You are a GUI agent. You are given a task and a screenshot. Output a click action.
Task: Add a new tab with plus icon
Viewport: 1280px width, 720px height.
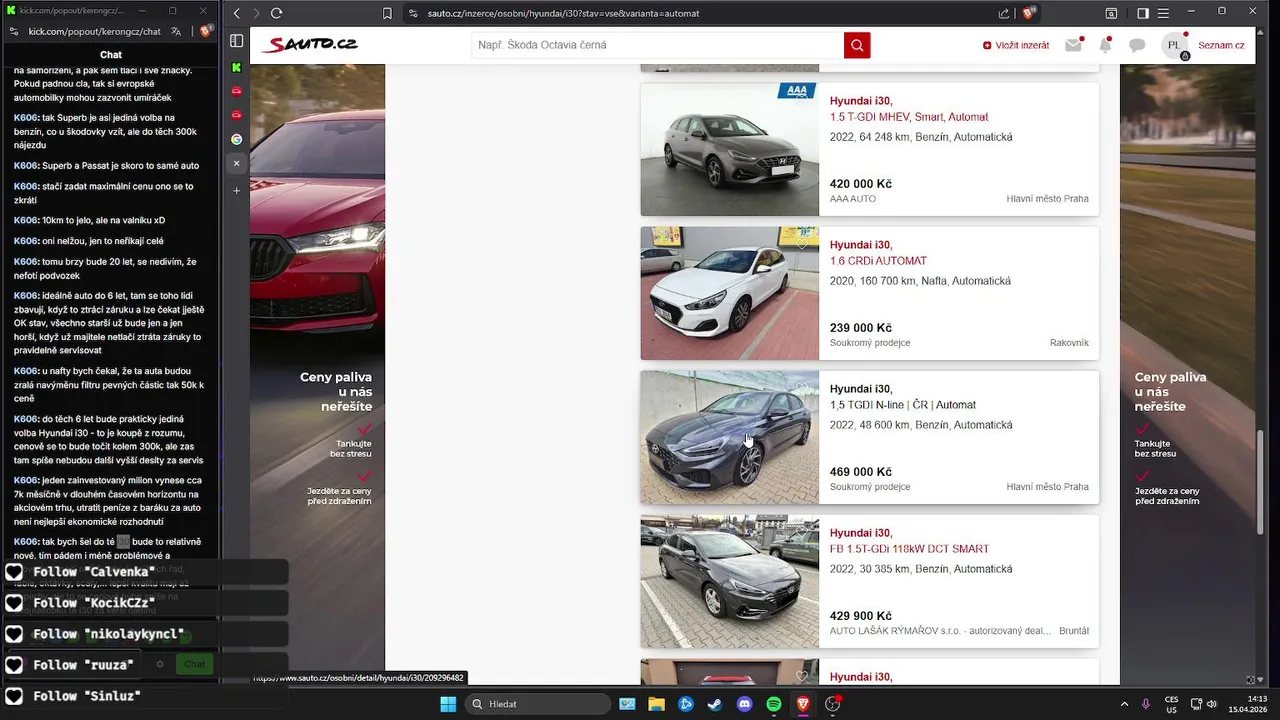(x=237, y=190)
